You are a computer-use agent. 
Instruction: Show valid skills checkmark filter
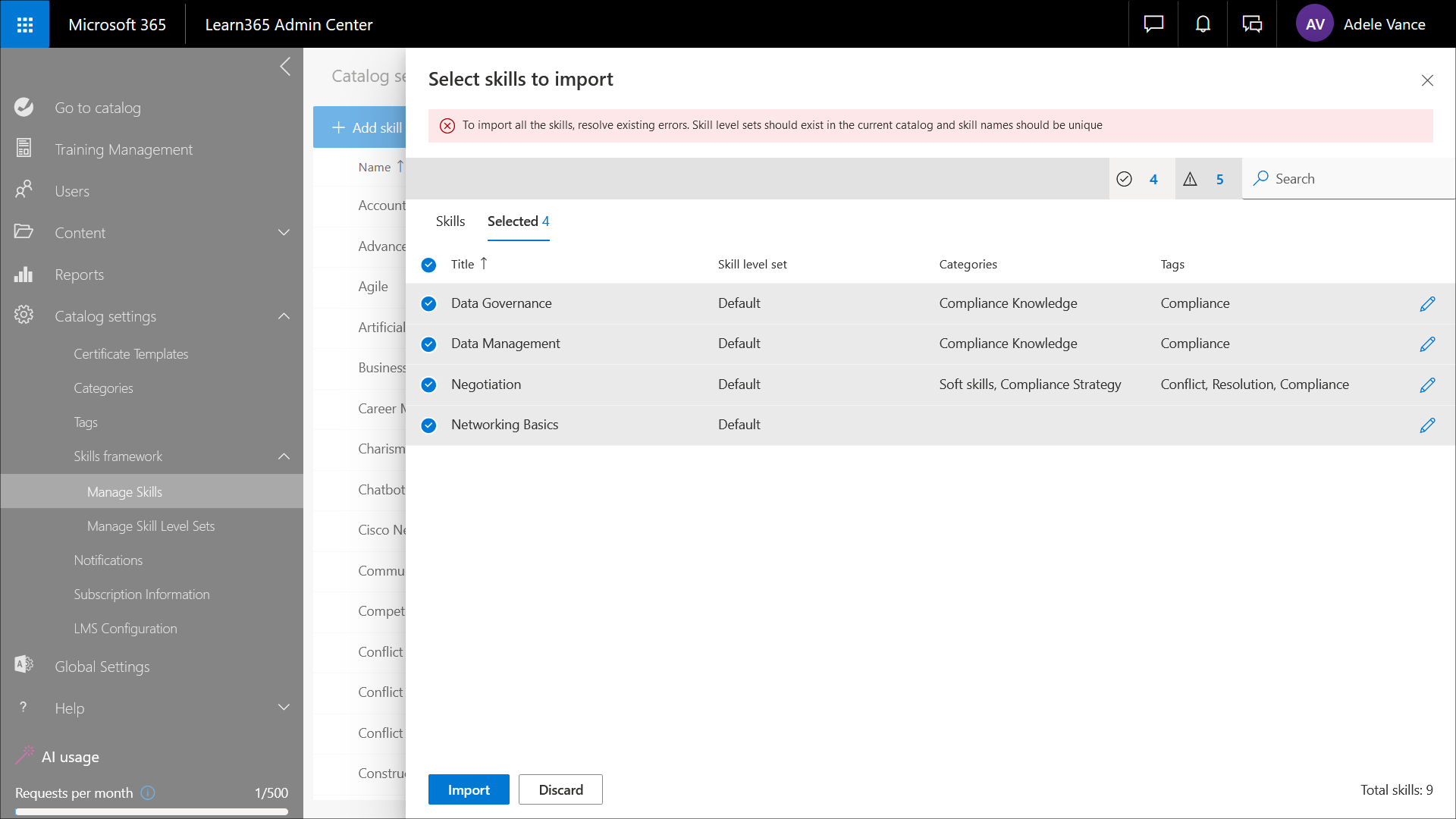pyautogui.click(x=1125, y=179)
